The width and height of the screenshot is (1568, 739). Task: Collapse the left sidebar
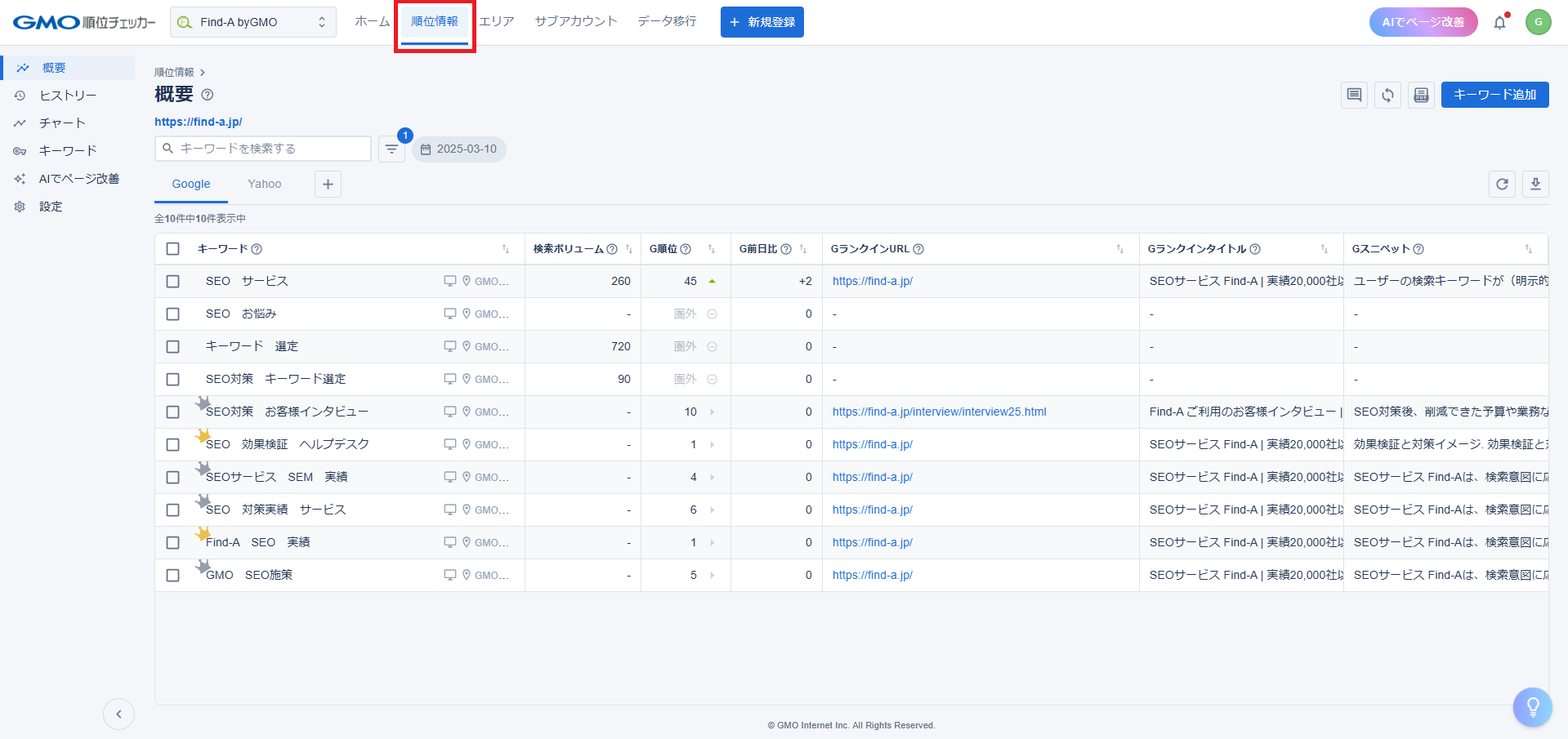118,715
